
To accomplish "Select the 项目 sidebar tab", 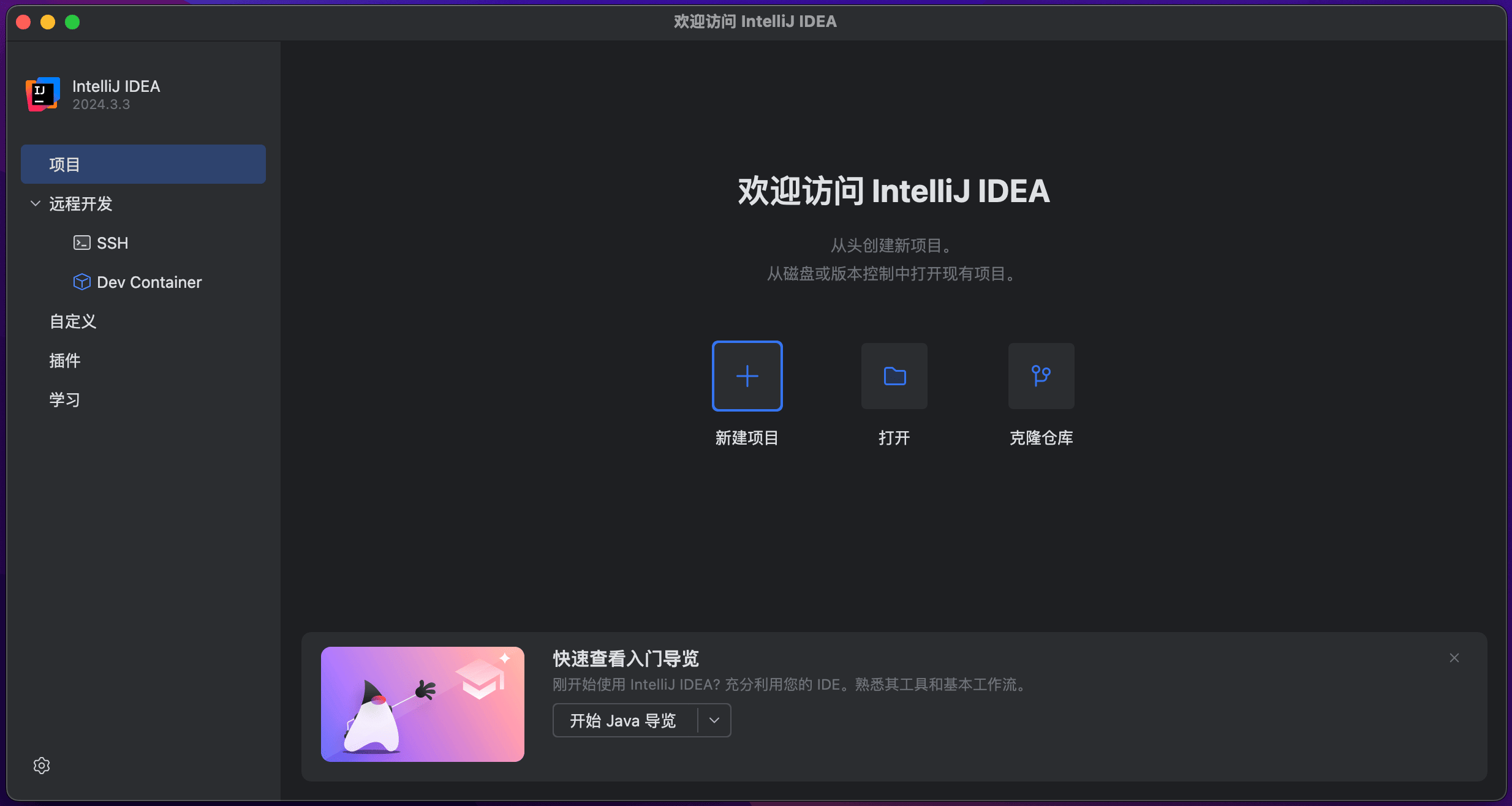I will (143, 164).
